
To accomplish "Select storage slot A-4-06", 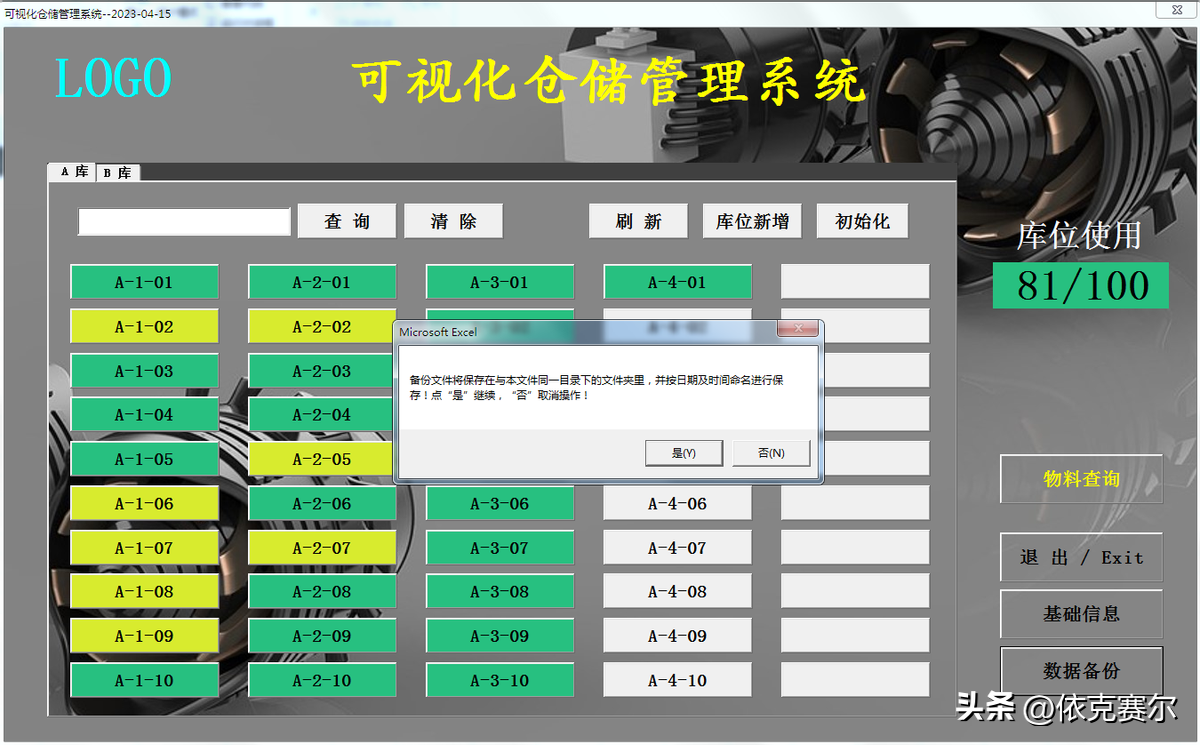I will [x=677, y=503].
